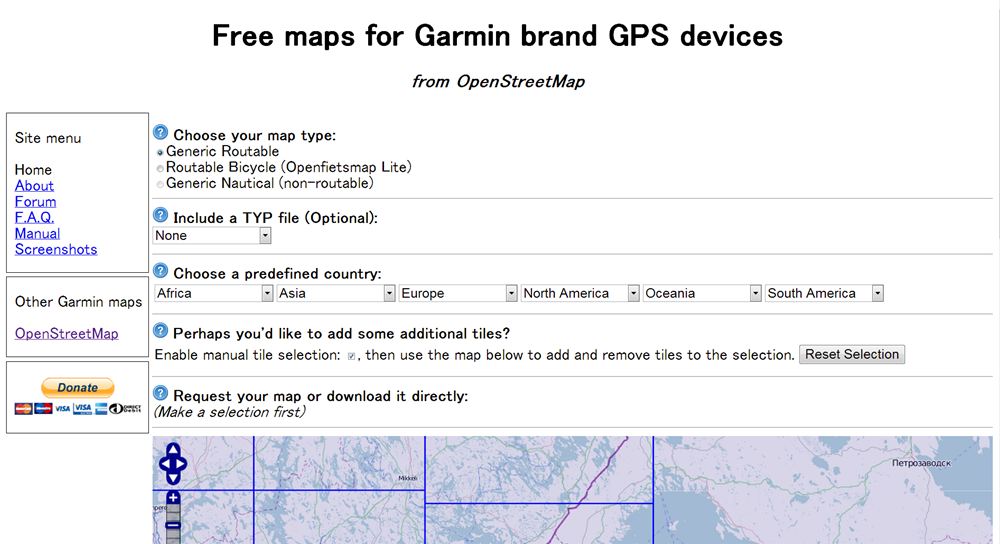Open the Africa country dropdown
The height and width of the screenshot is (544, 1000).
pos(214,293)
